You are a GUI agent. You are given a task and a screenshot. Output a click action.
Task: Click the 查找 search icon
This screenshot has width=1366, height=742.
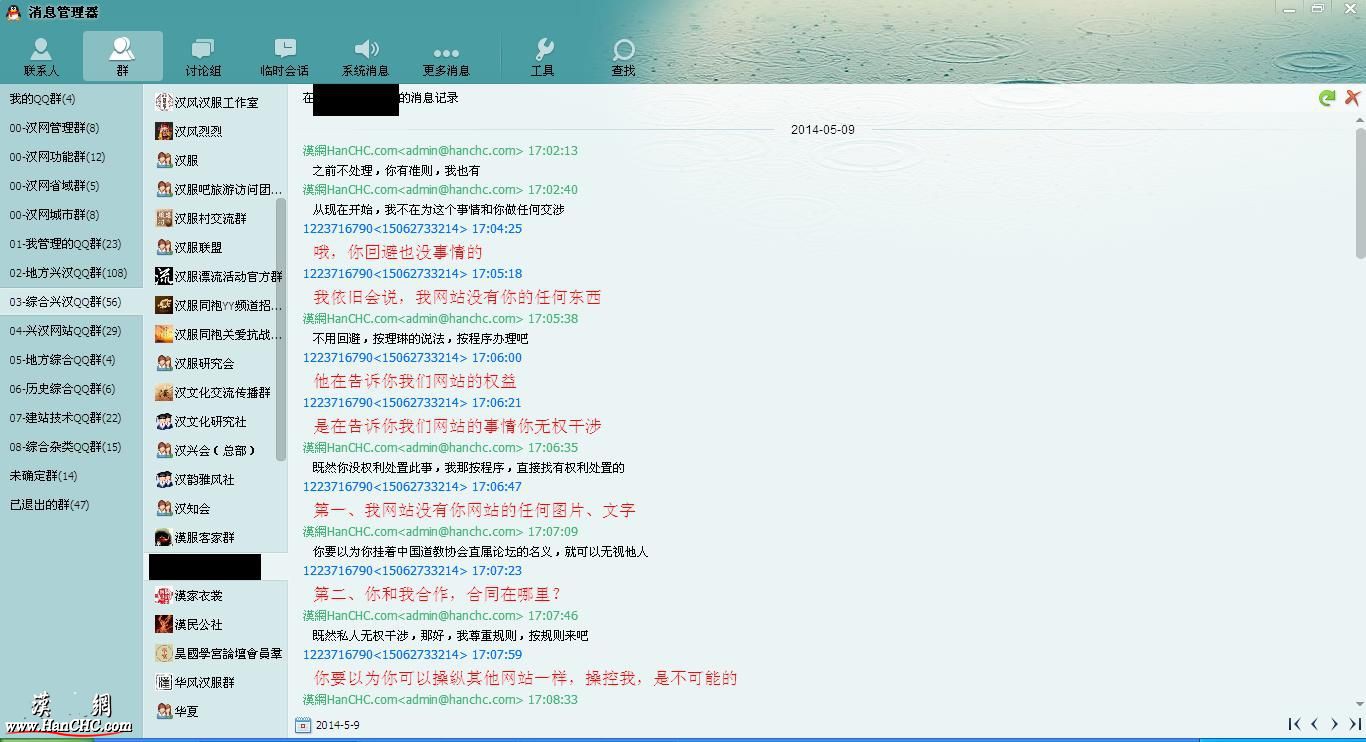point(623,57)
